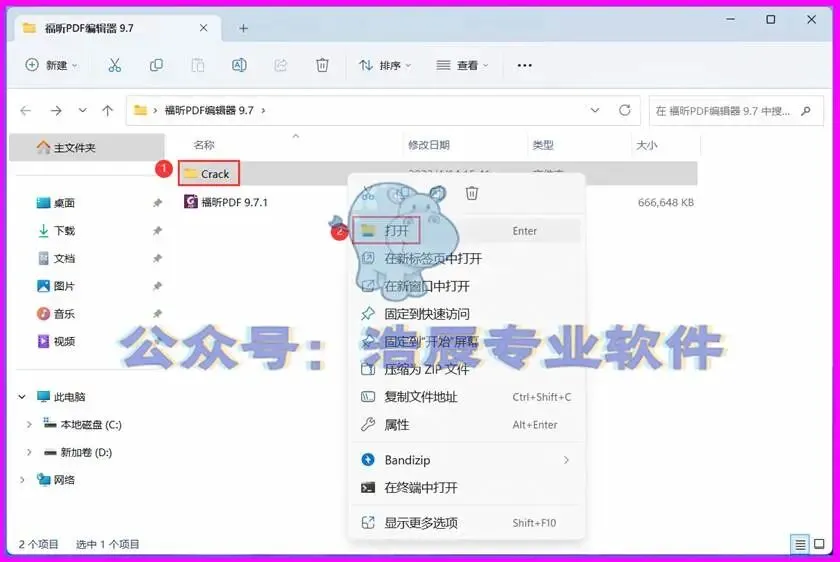The image size is (840, 562).
Task: Select the 福昕PDF编辑器 9.7 tab
Action: pyautogui.click(x=116, y=28)
